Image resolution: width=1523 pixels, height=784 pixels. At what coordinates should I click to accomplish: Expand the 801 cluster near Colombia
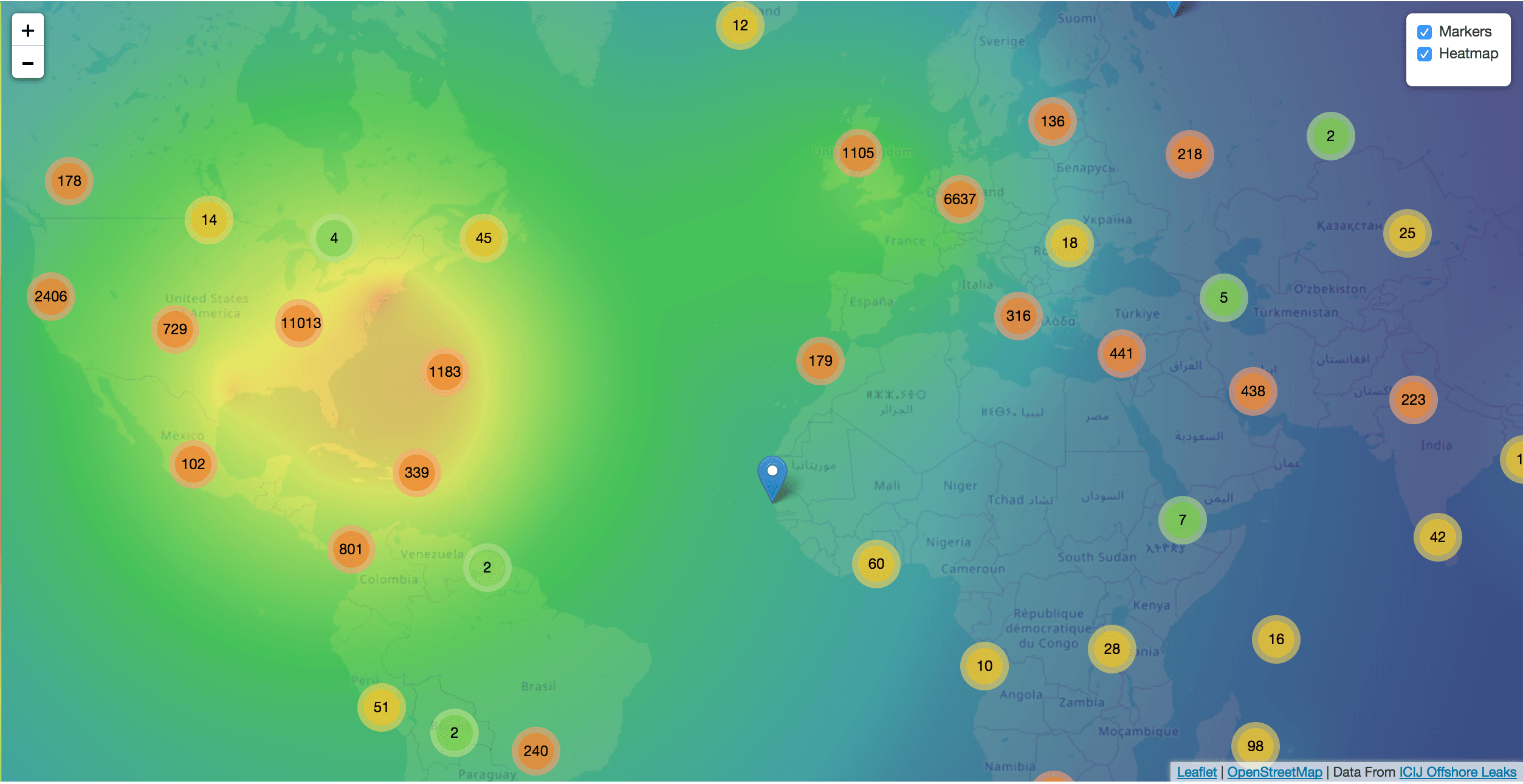click(351, 549)
